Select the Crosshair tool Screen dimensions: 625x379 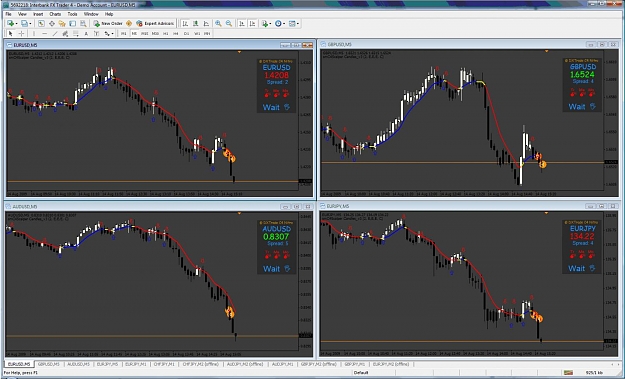point(22,33)
